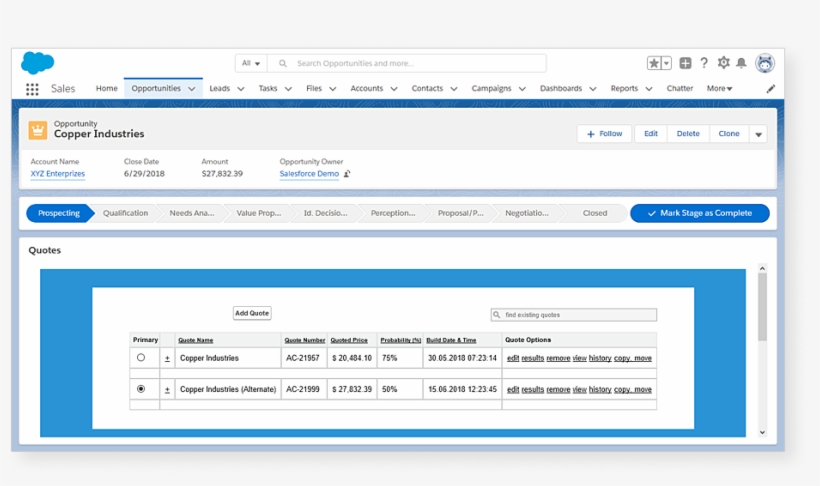Click edit link for quote AC-21957
820x486 pixels.
click(513, 358)
